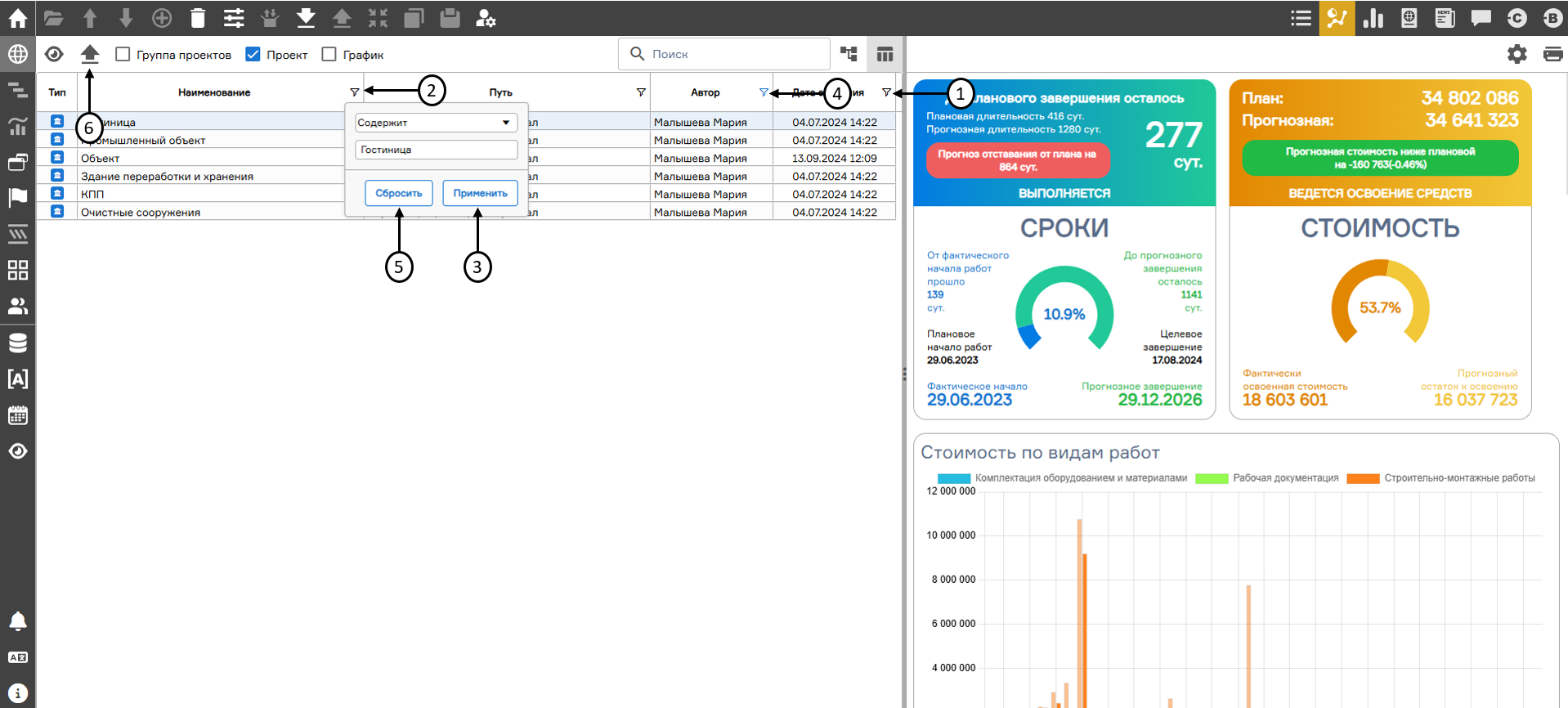Click the copy (stacked pages) toolbar icon
1568x708 pixels.
(x=414, y=18)
